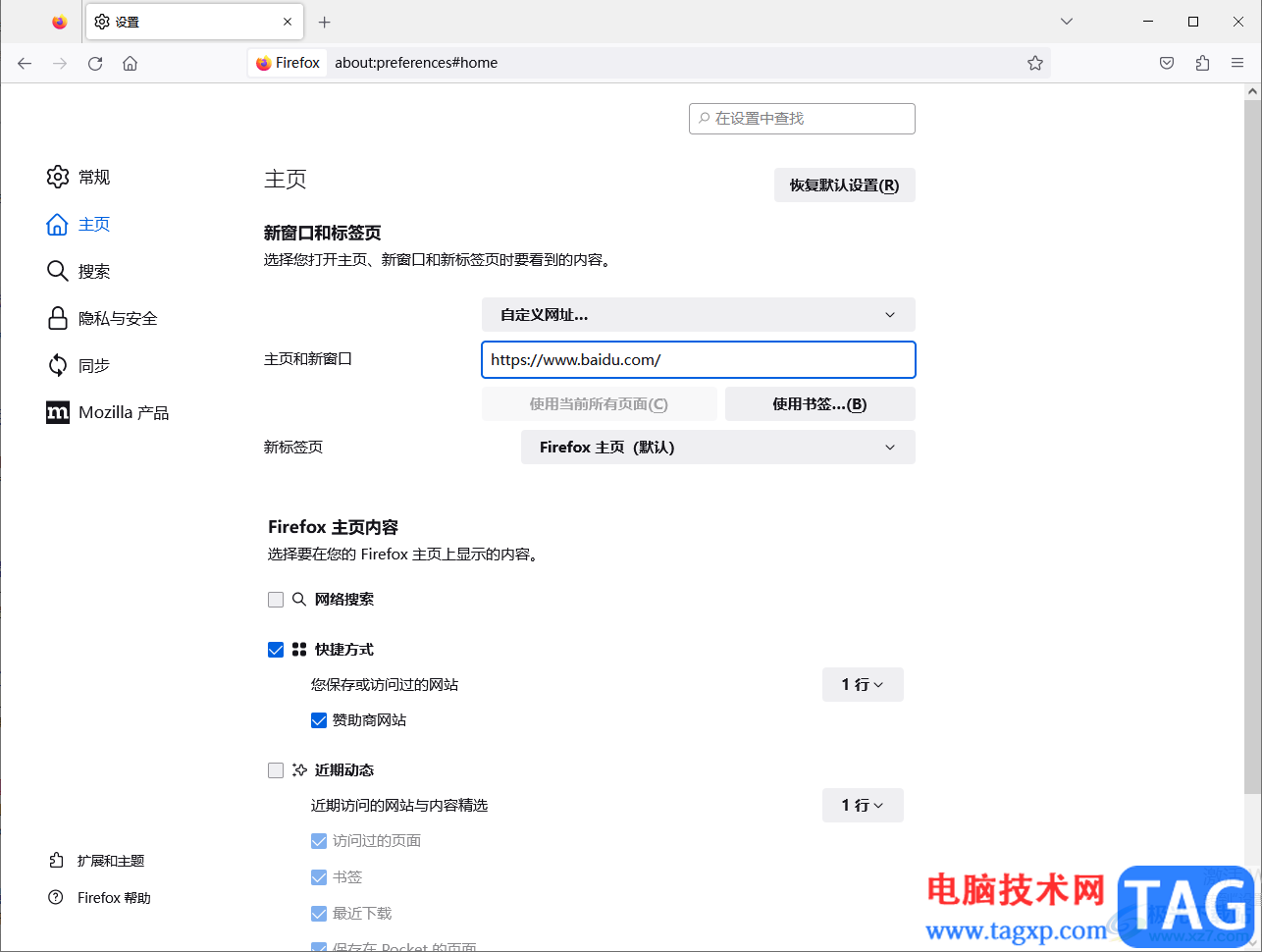This screenshot has height=952, width=1262.
Task: Open the list all tabs chevron
Action: [x=1067, y=22]
